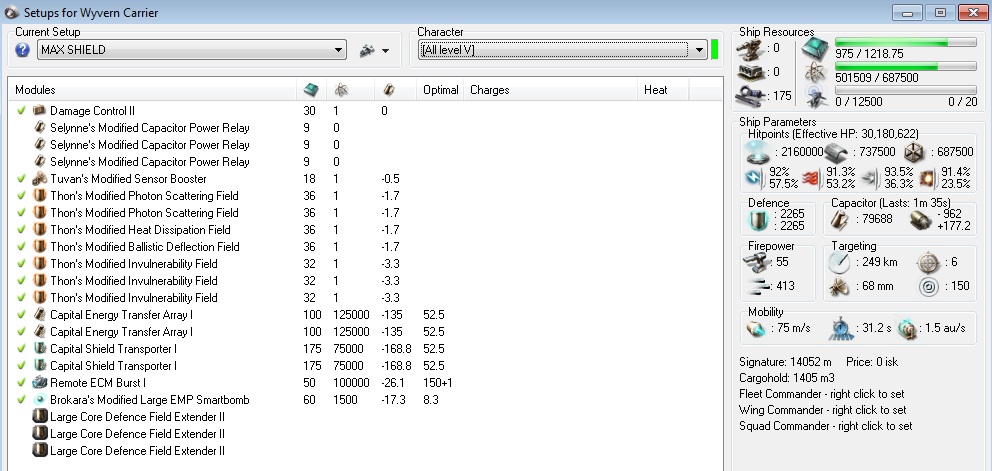Toggle the Damage Control II active checkmark

[x=21, y=111]
